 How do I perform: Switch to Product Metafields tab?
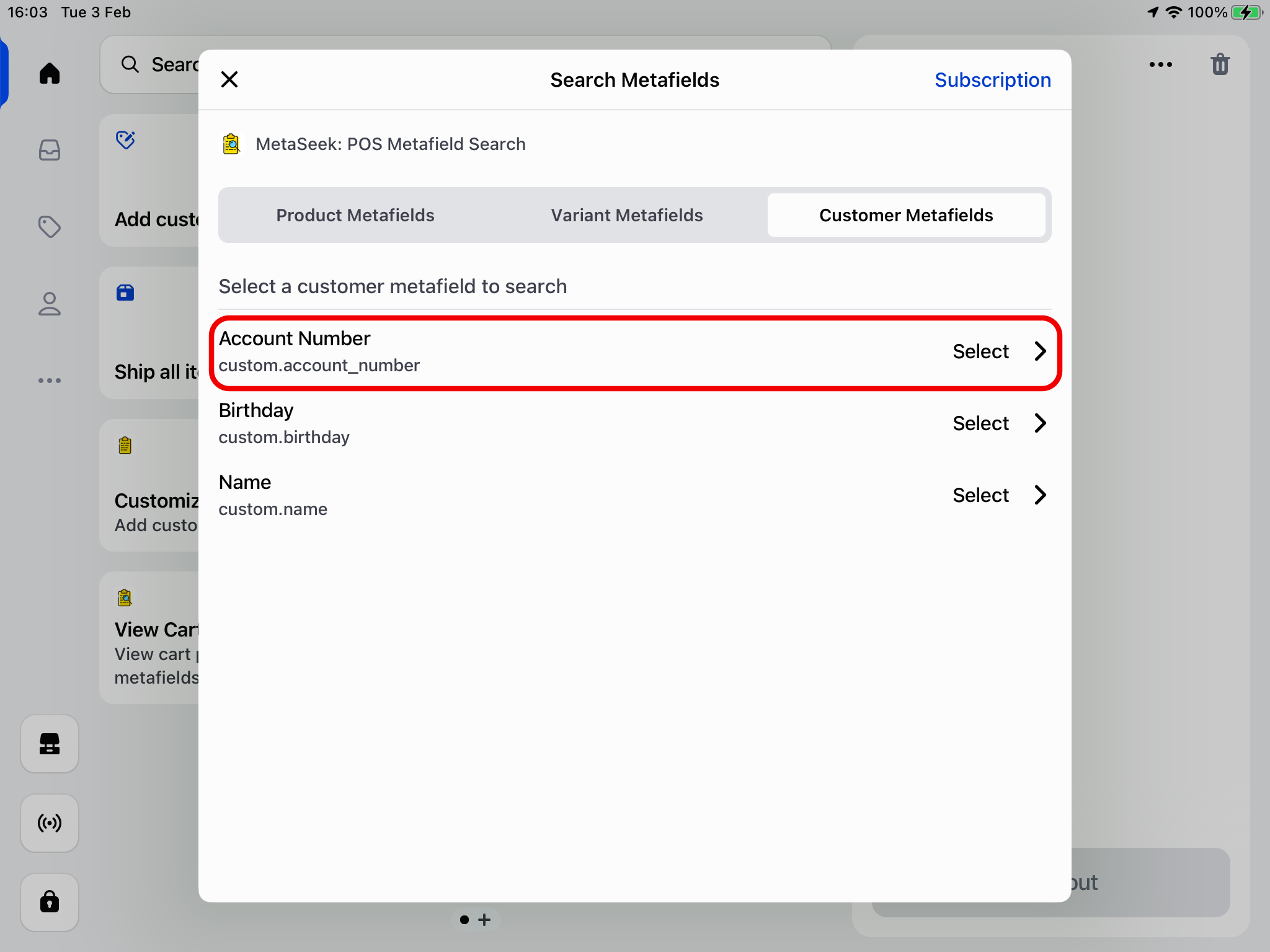355,215
